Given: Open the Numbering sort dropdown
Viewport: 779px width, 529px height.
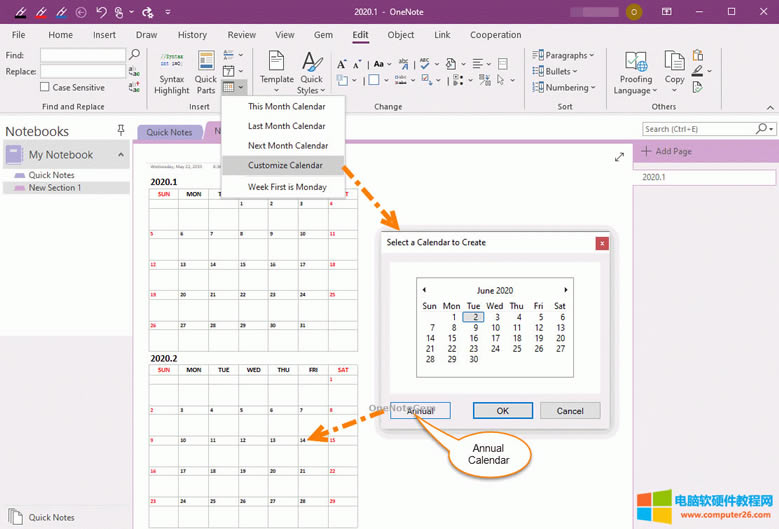Looking at the screenshot, I should pyautogui.click(x=565, y=88).
